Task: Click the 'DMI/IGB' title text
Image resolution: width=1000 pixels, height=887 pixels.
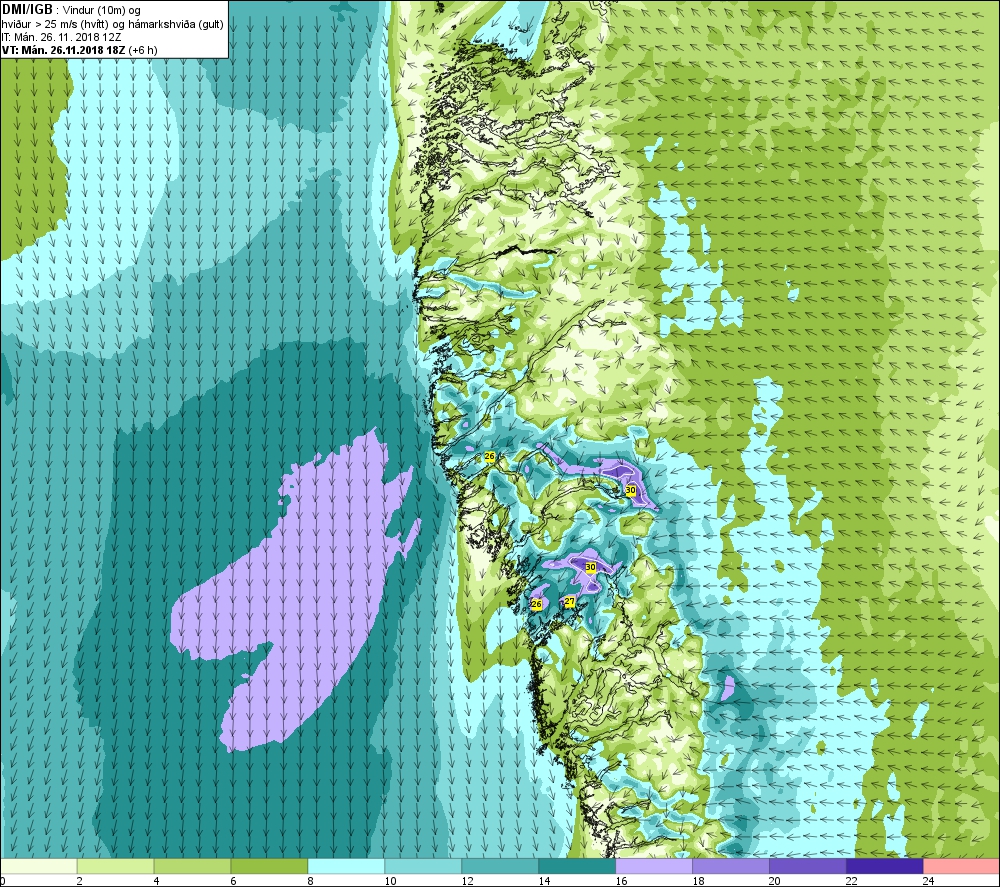Action: (27, 10)
